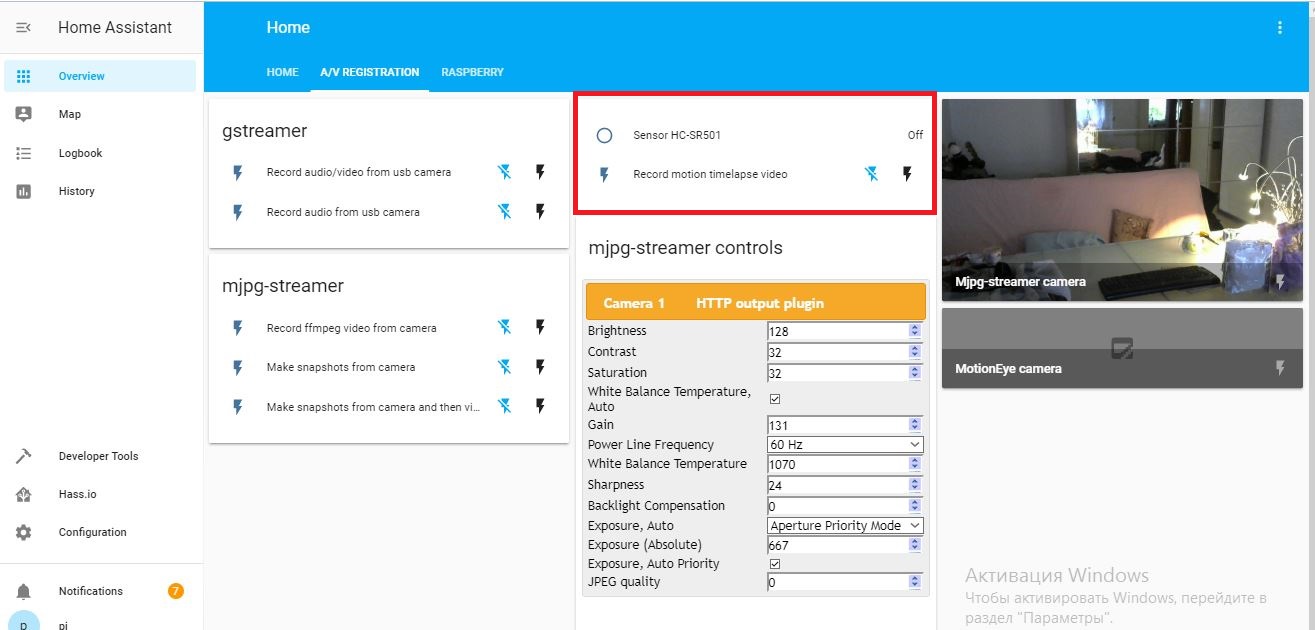Viewport: 1315px width, 630px height.
Task: Switch to the RASPBERRY tab
Action: coord(472,72)
